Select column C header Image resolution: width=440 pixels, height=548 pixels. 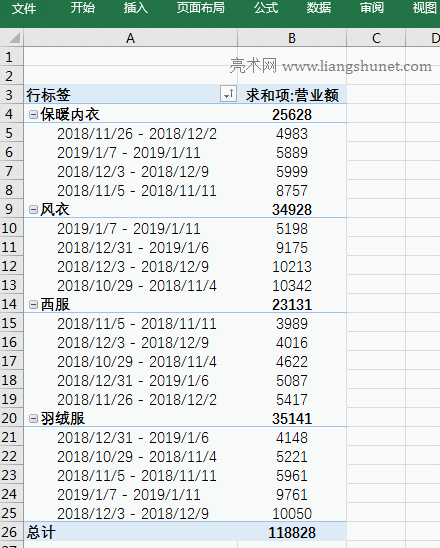click(x=376, y=38)
